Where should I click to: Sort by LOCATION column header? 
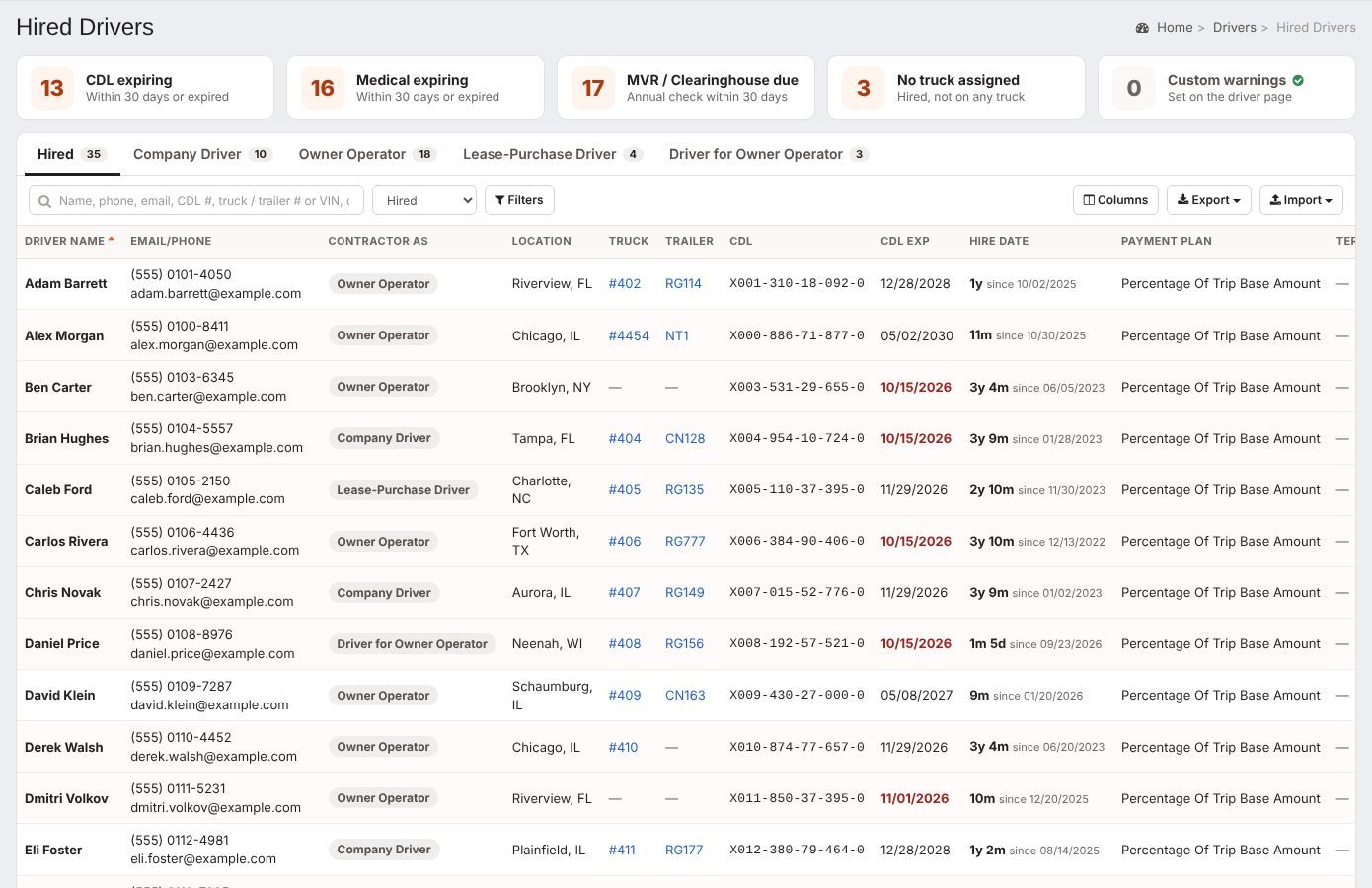pos(541,241)
